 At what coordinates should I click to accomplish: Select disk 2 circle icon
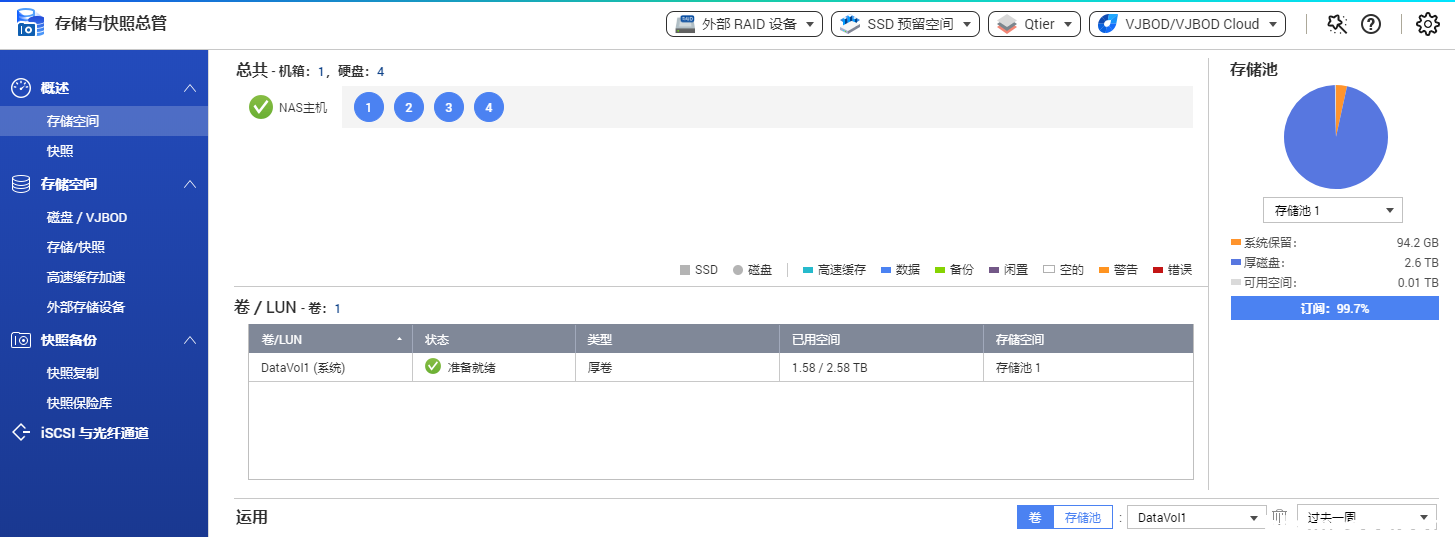coord(409,107)
